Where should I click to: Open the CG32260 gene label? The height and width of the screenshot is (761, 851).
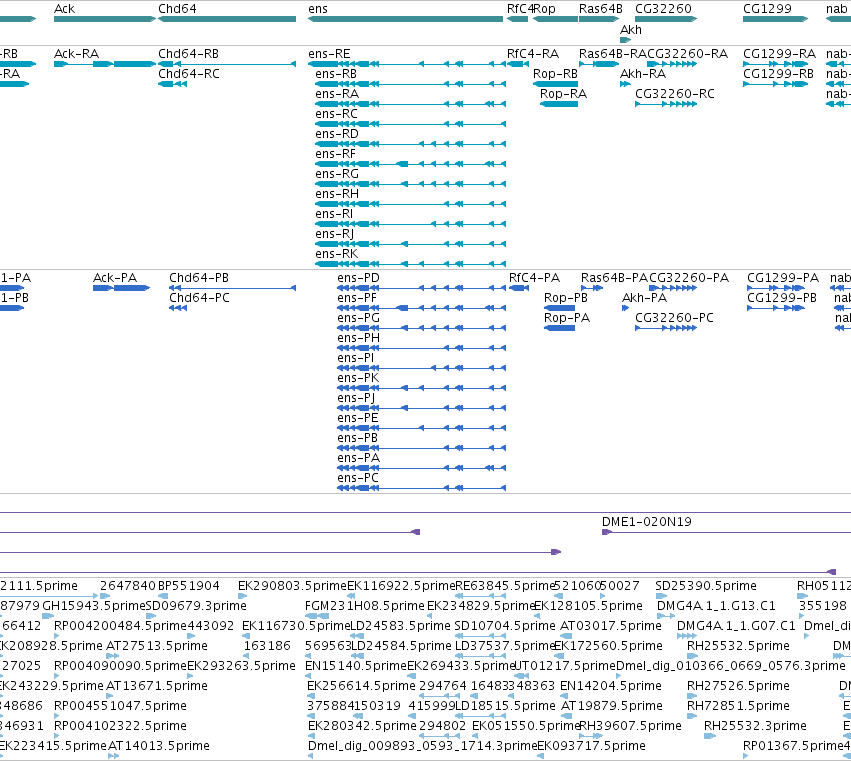click(663, 9)
